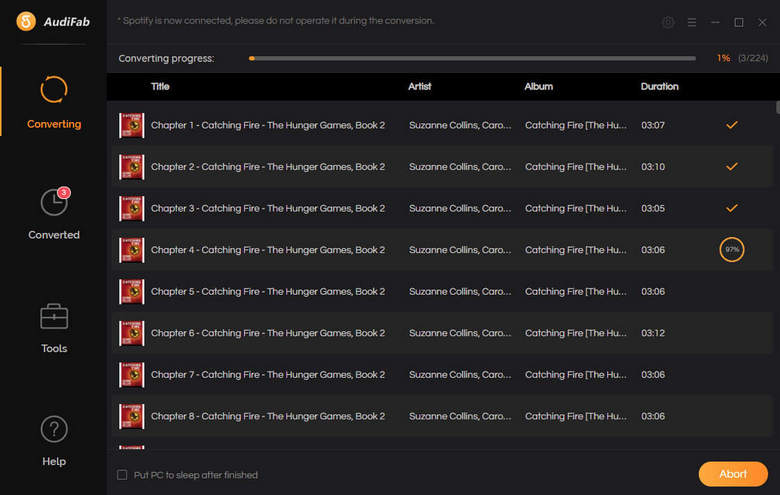Click the Duration column header
The width and height of the screenshot is (780, 495).
659,87
